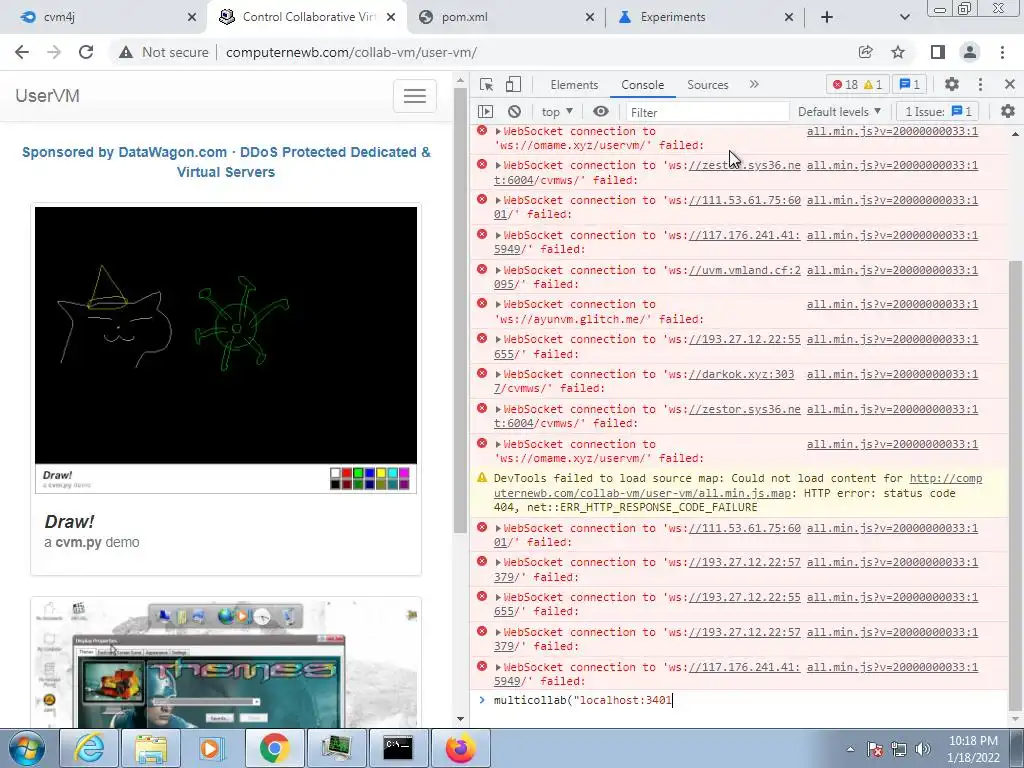Close the DevTools panel
This screenshot has width=1024, height=768.
click(x=1010, y=84)
